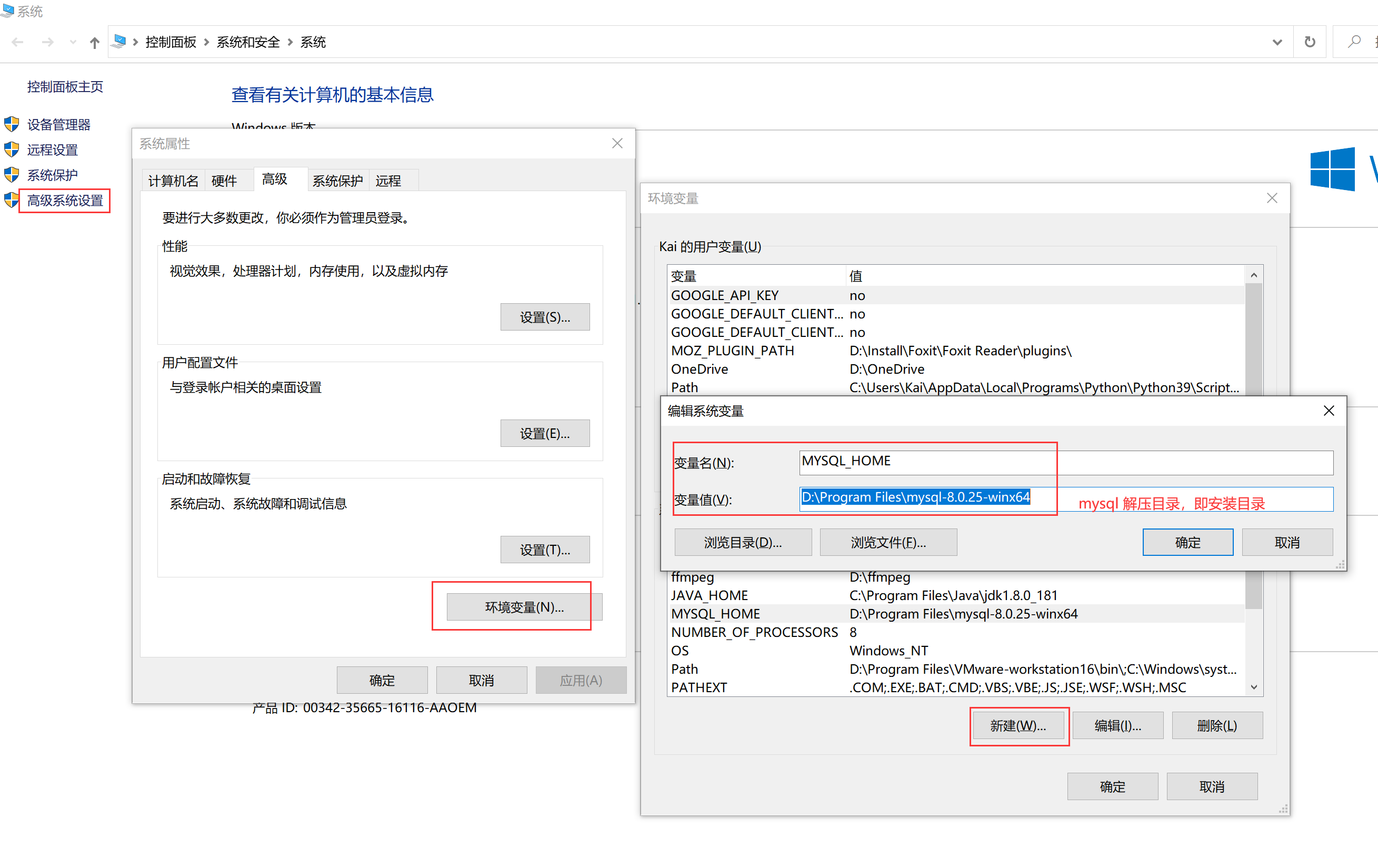This screenshot has height=868, width=1378.
Task: Click the computer icon in breadcrumb
Action: point(119,42)
